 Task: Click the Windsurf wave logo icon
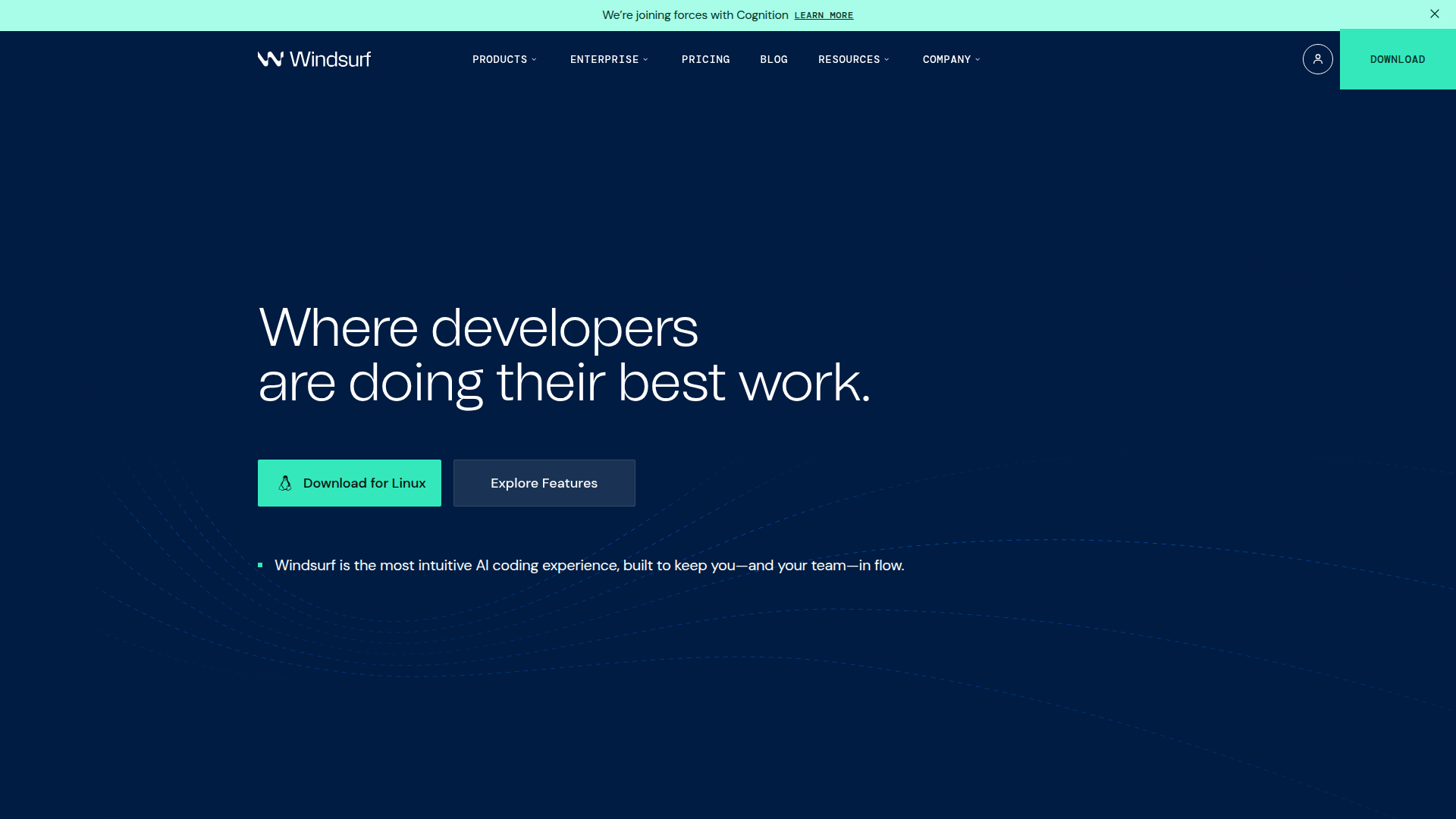pos(270,59)
